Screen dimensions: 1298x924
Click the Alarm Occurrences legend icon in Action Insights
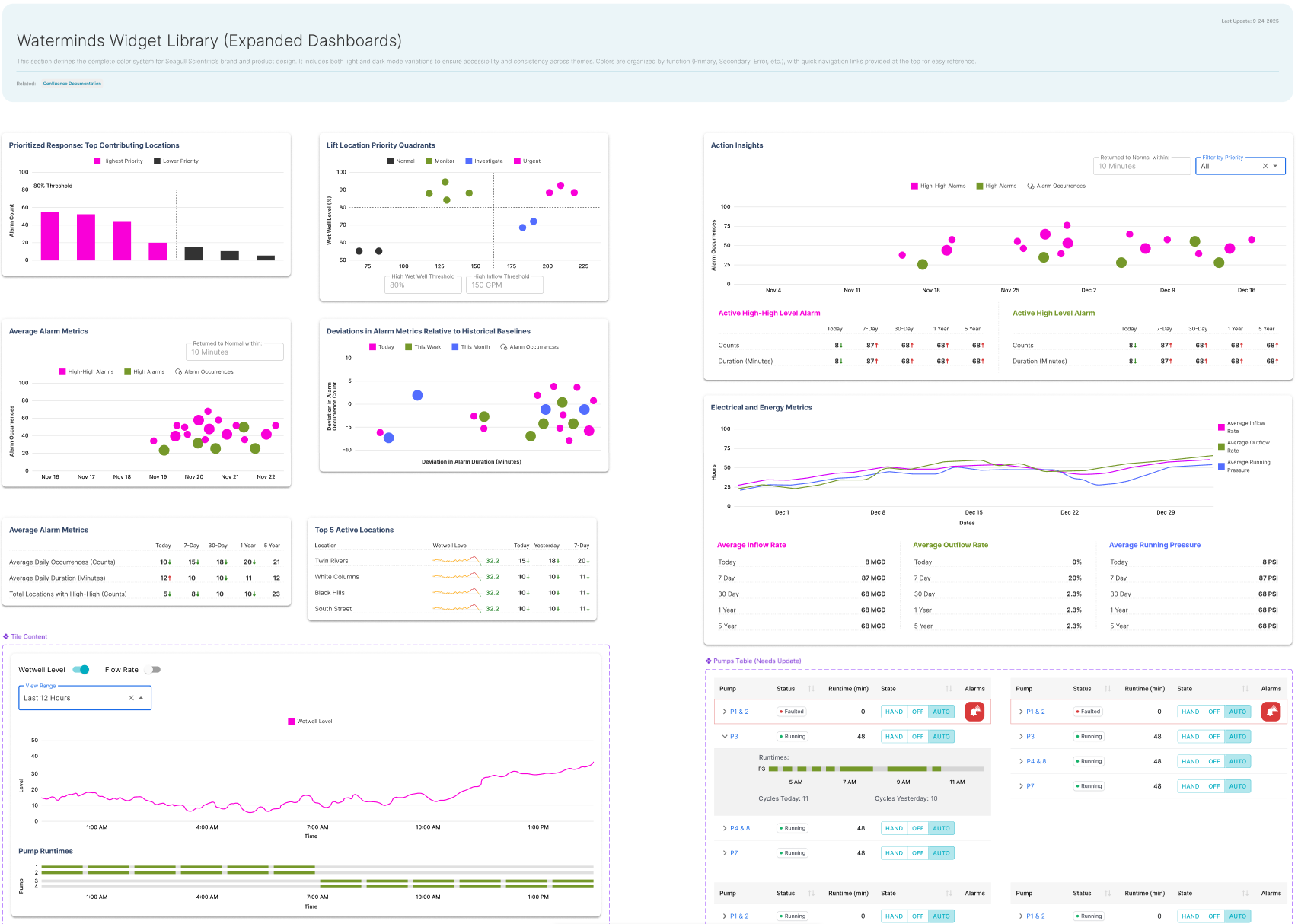1031,186
